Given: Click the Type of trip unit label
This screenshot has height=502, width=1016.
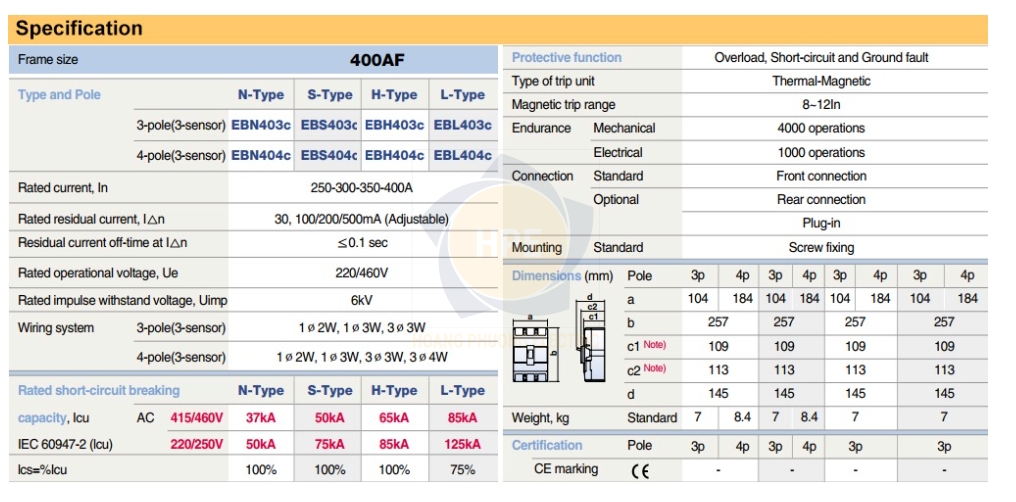Looking at the screenshot, I should 553,82.
